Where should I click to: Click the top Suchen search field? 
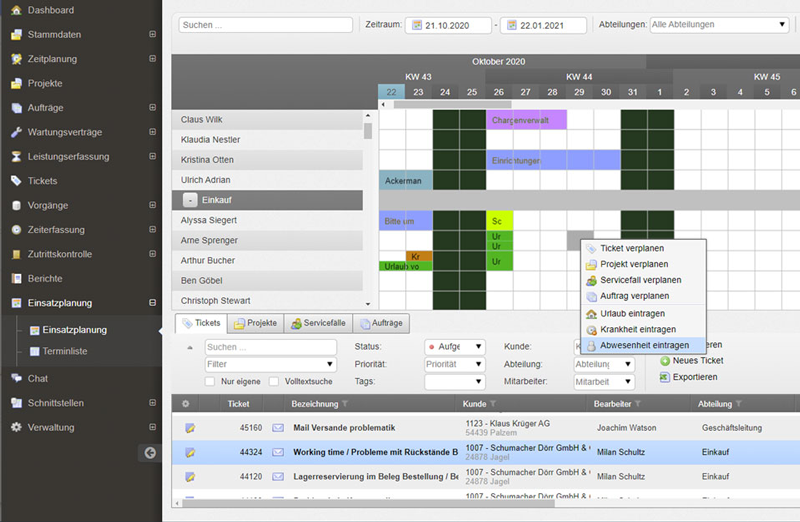pos(265,25)
